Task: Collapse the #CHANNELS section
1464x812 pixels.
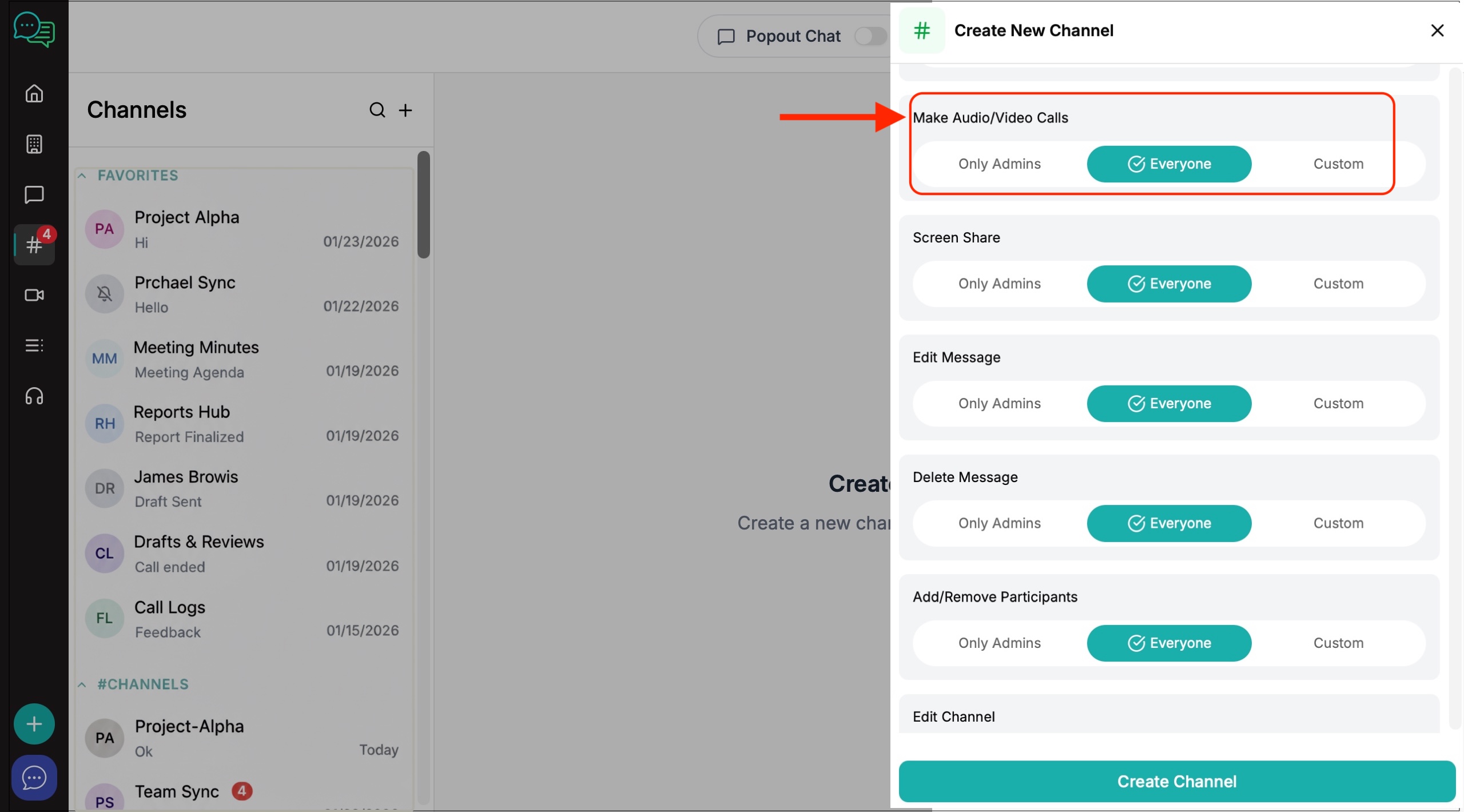Action: click(82, 684)
